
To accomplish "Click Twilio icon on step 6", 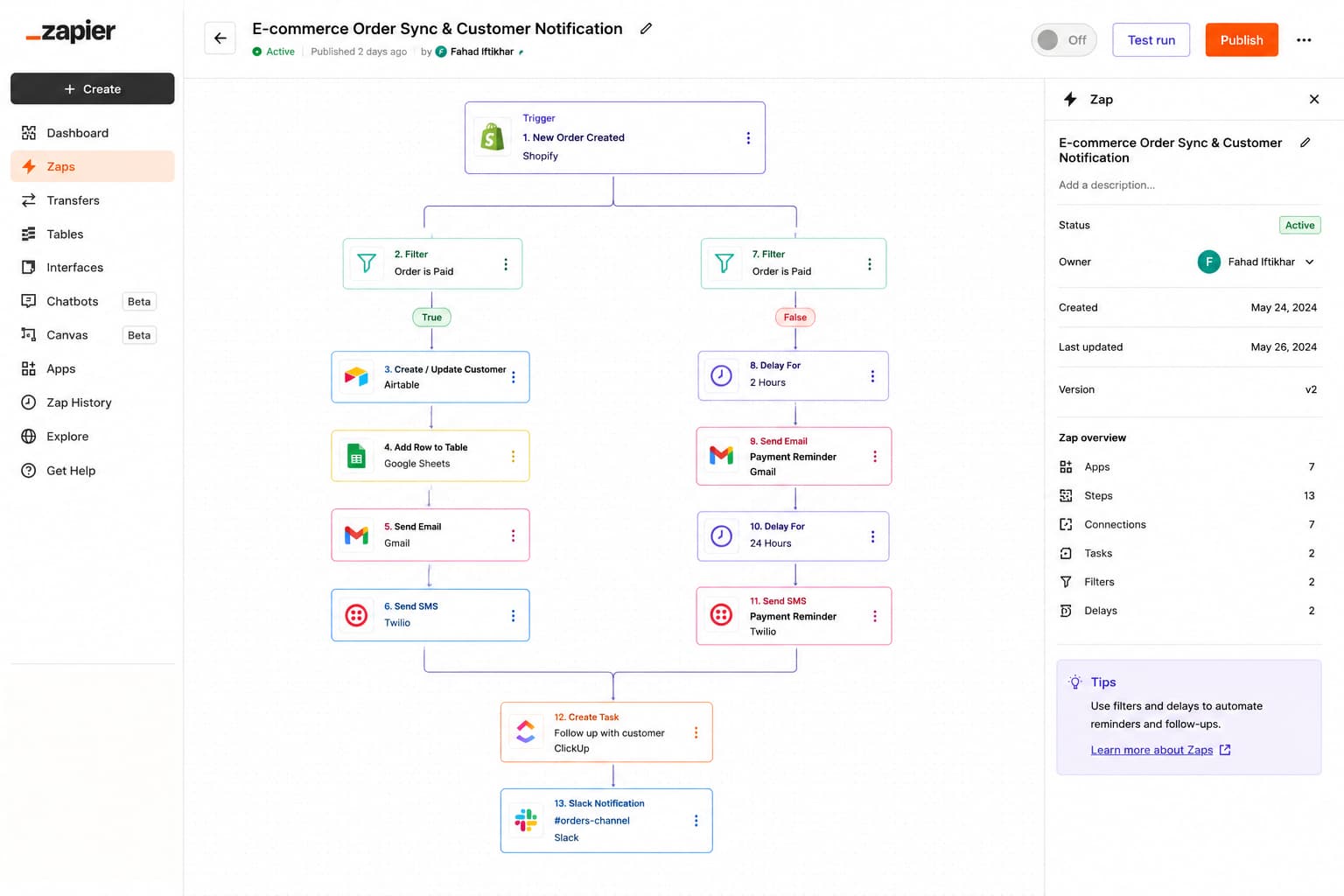I will (356, 615).
